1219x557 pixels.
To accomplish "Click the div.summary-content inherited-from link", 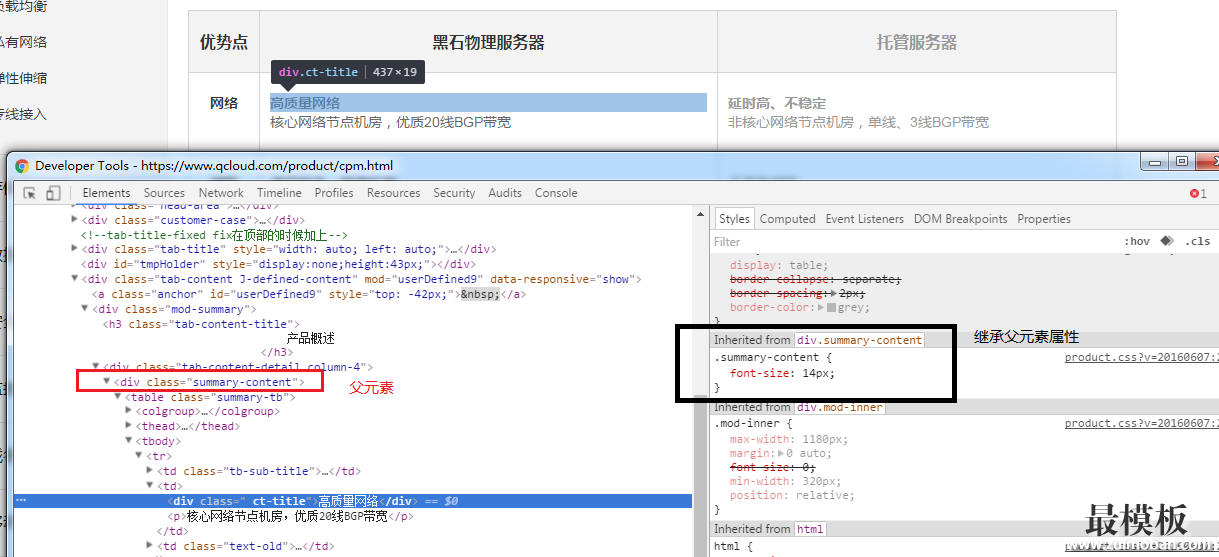I will 859,340.
